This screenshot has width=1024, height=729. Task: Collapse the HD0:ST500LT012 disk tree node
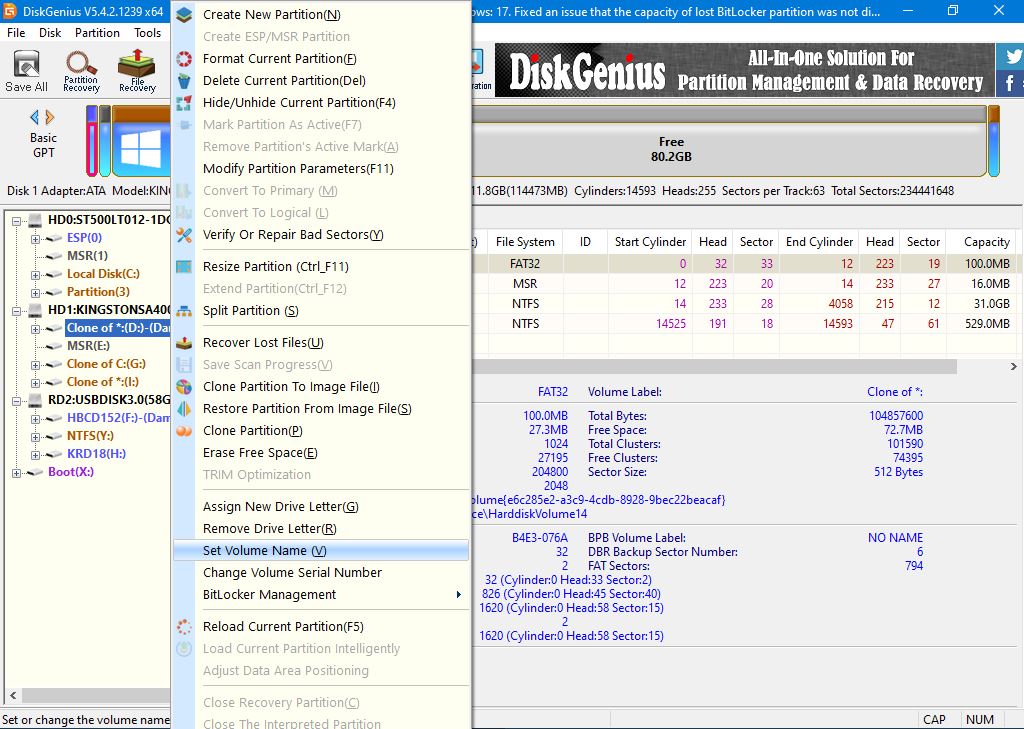(17, 220)
